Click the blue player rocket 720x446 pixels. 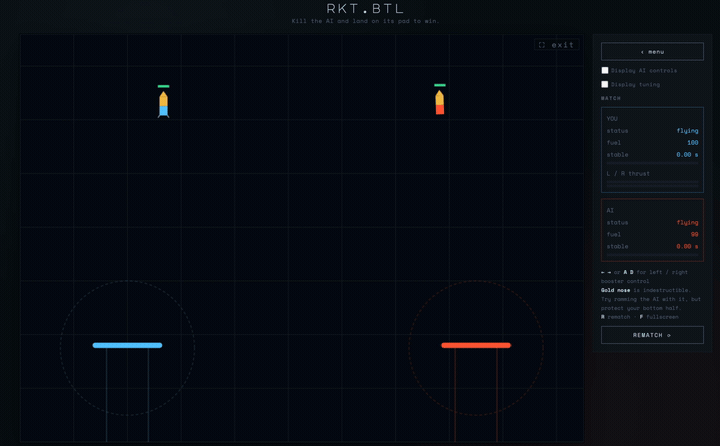(163, 104)
